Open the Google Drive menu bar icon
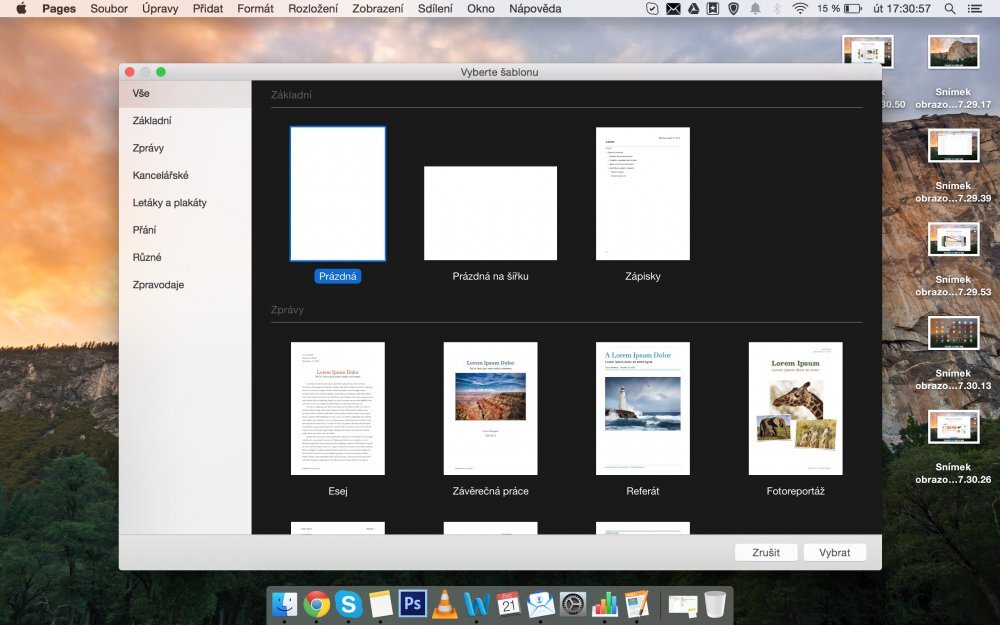 click(x=692, y=8)
